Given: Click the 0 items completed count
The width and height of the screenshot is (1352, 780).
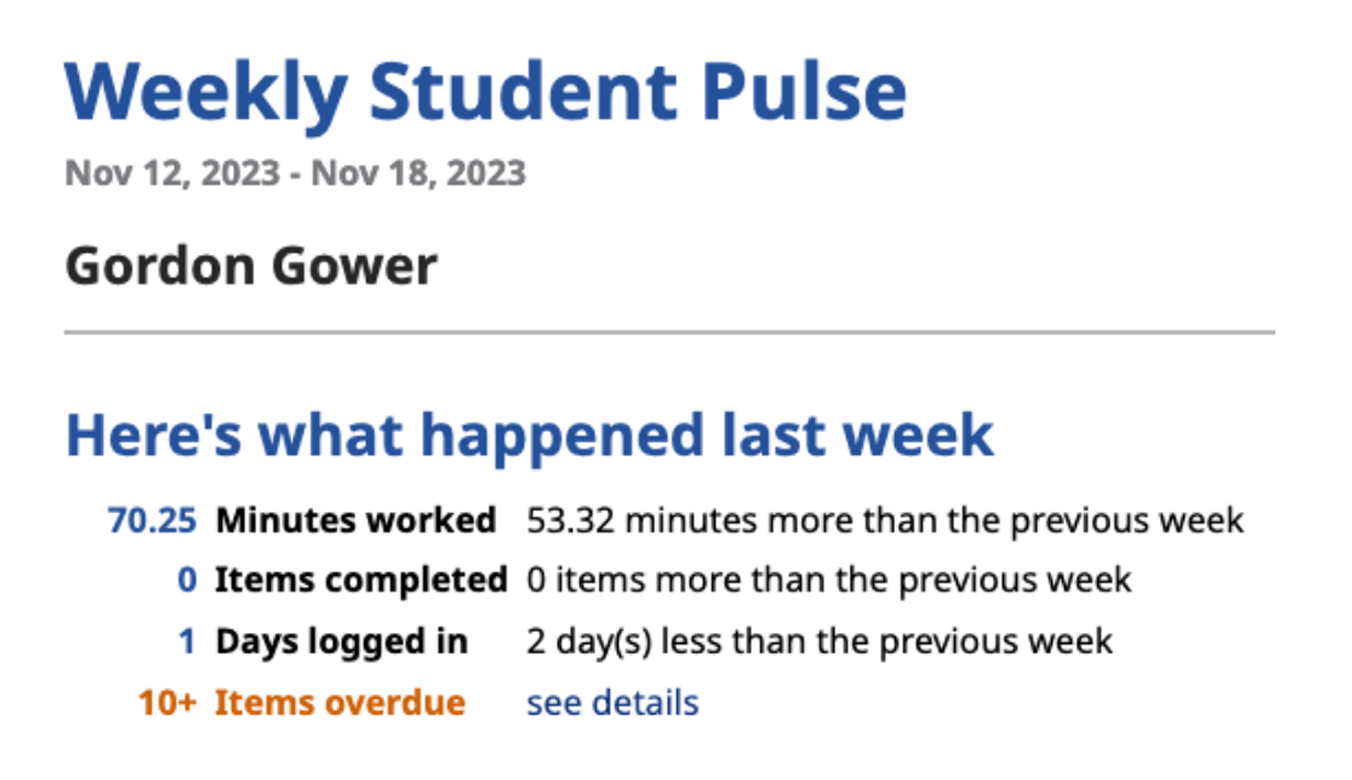Looking at the screenshot, I should coord(187,580).
